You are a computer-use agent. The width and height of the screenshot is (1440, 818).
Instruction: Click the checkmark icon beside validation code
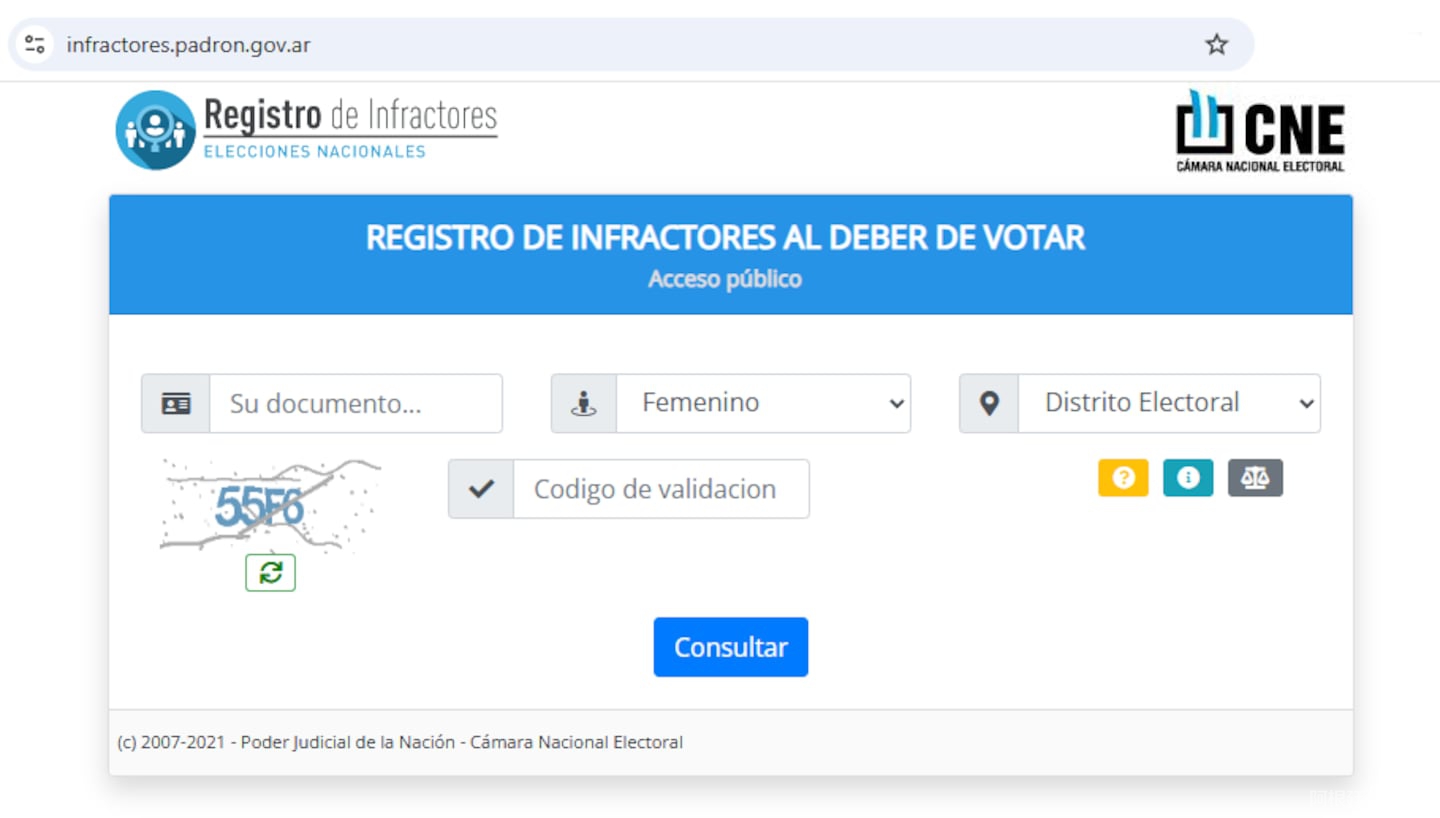[x=480, y=489]
